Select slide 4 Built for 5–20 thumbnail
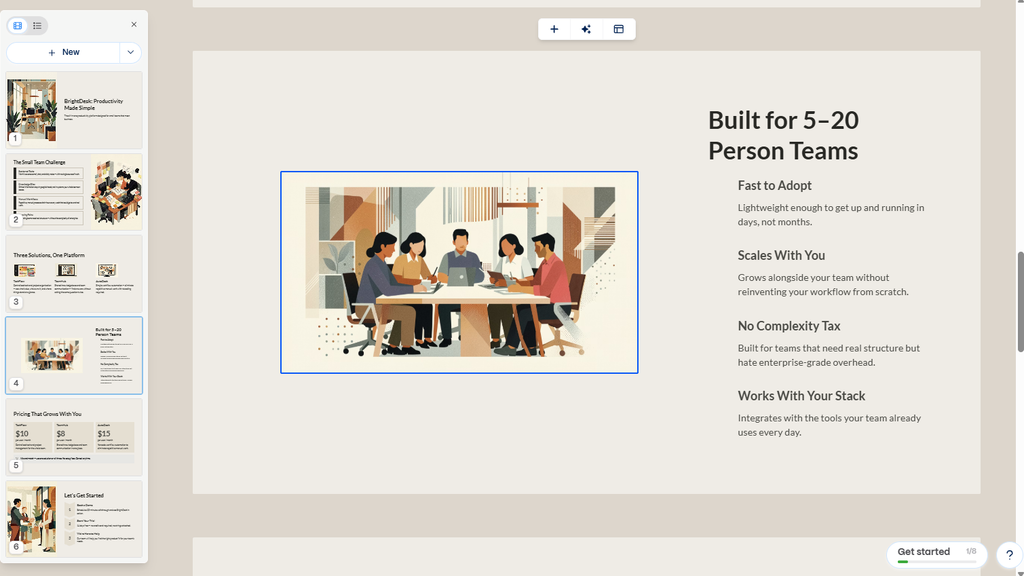Viewport: 1024px width, 576px height. click(x=74, y=355)
